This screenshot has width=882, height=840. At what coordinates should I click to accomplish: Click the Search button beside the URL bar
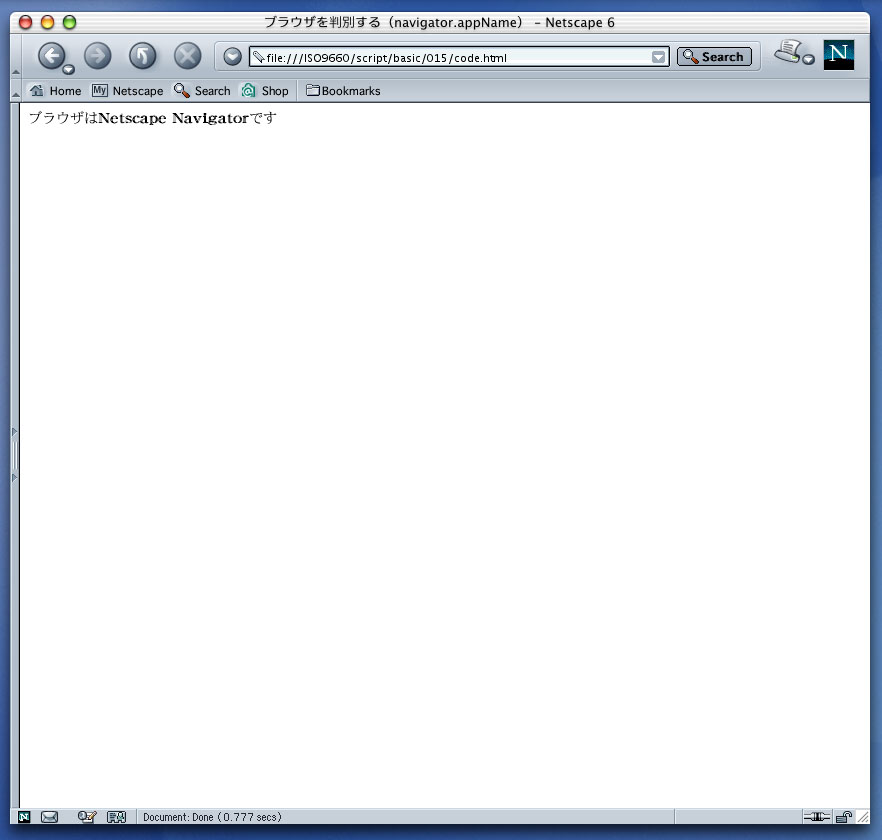coord(714,57)
